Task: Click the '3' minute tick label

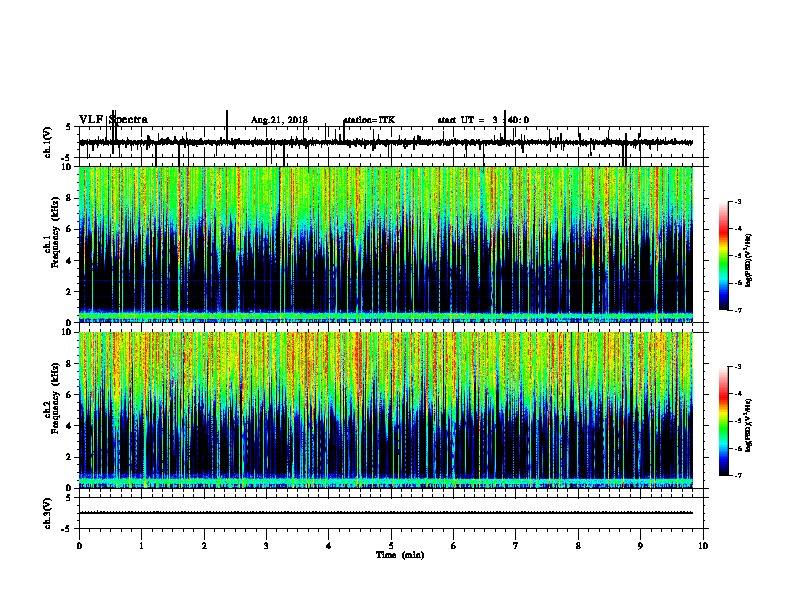Action: [266, 546]
